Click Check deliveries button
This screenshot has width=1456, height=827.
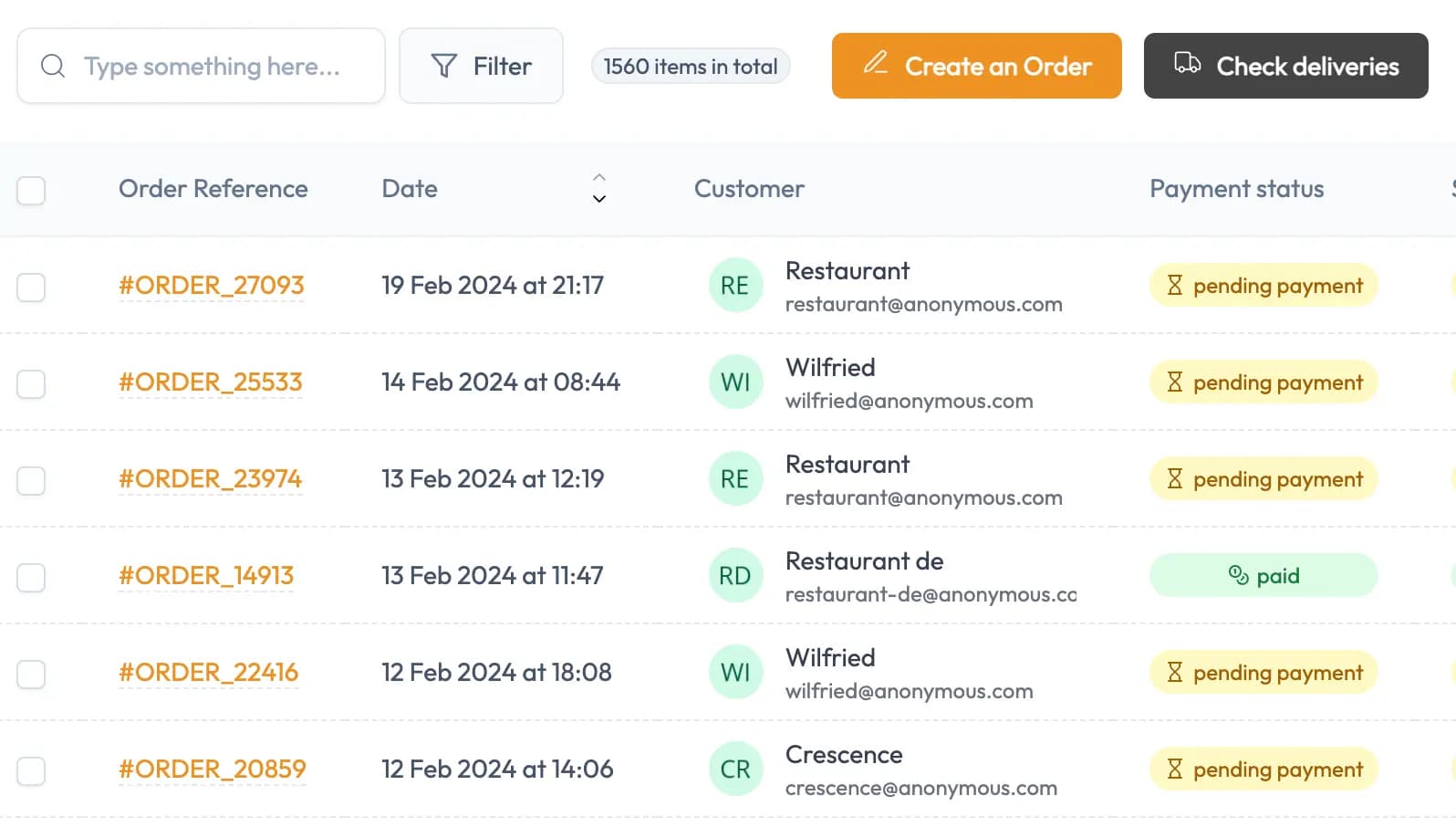point(1285,66)
